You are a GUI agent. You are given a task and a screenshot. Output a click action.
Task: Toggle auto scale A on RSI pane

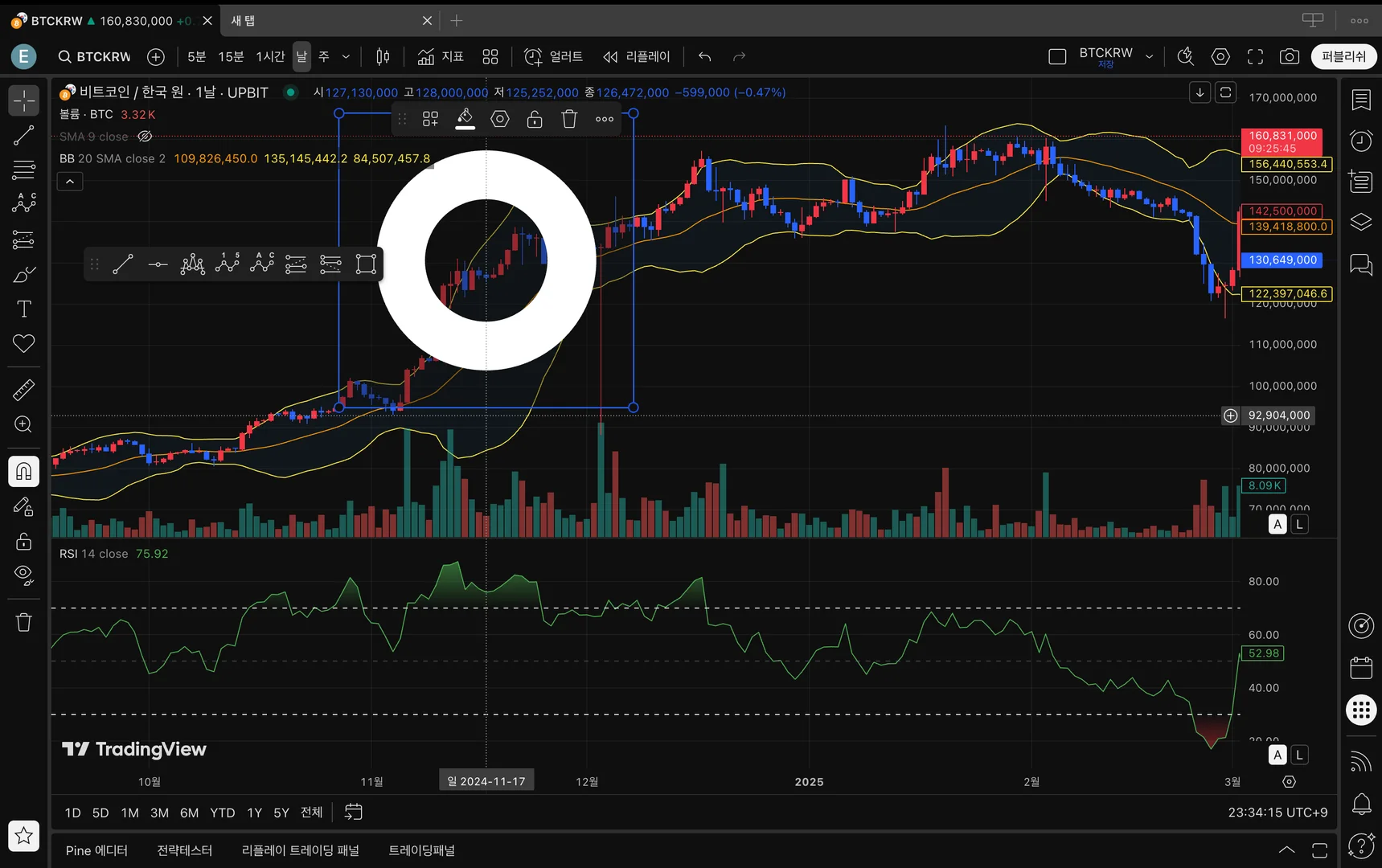click(x=1277, y=755)
